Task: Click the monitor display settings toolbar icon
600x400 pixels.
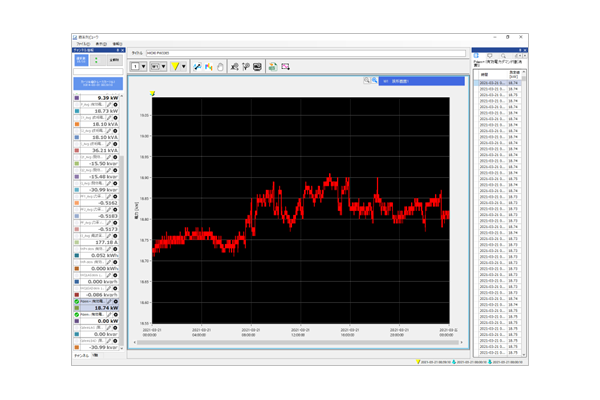Action: [257, 67]
